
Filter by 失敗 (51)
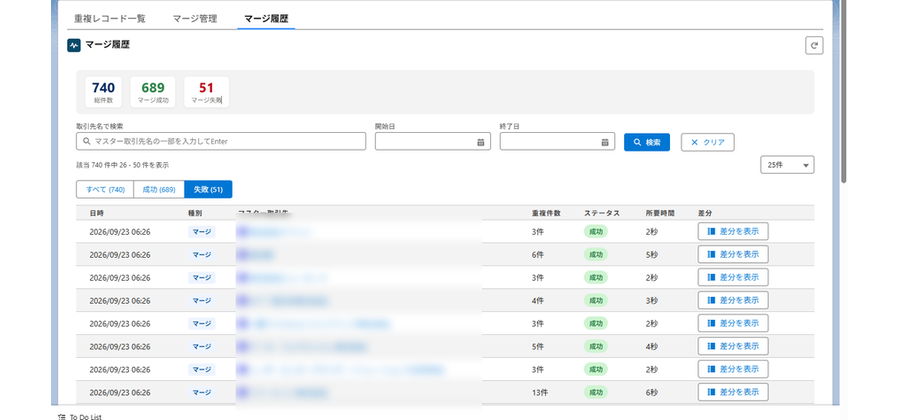tap(208, 189)
